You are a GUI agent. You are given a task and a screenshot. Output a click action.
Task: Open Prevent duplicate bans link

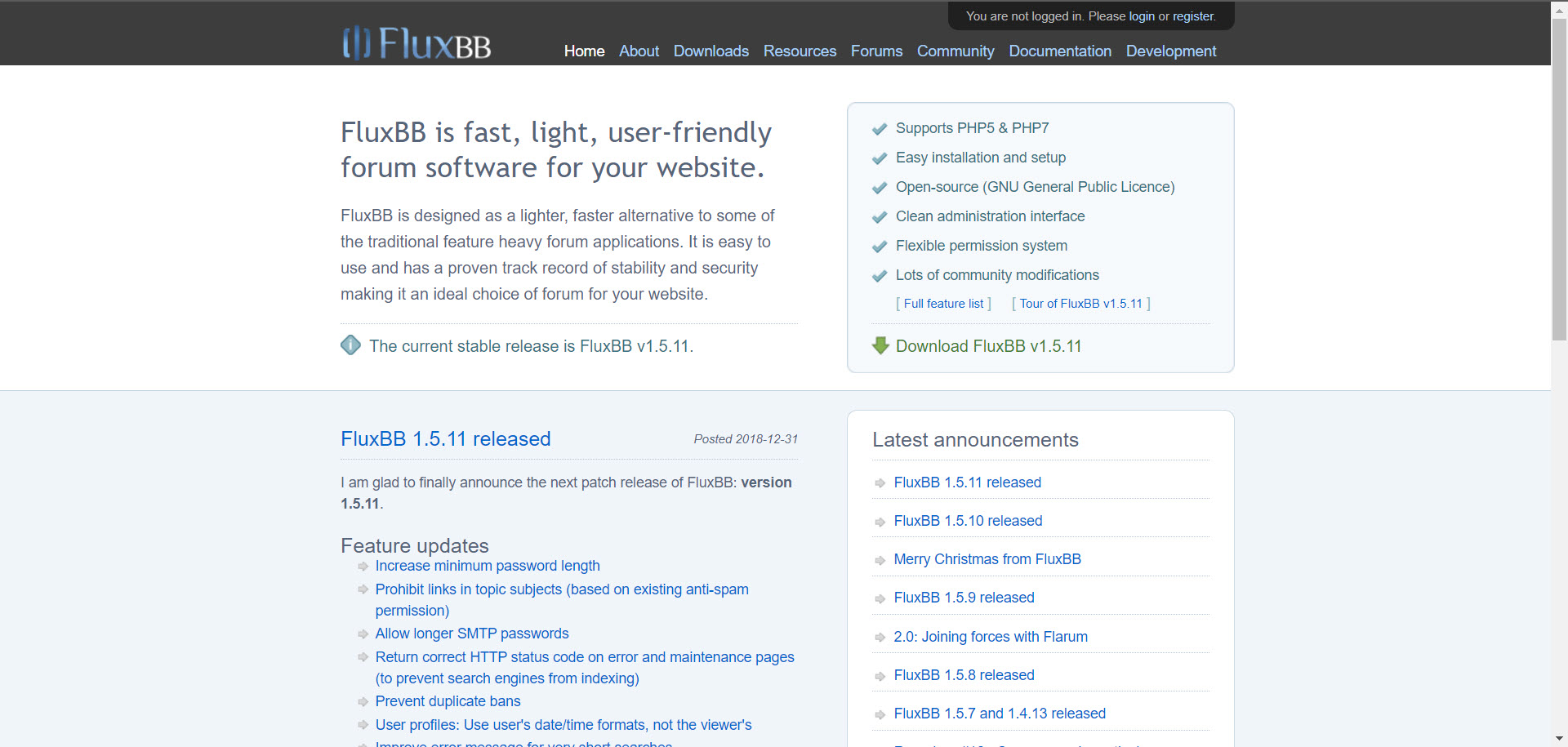coord(448,701)
